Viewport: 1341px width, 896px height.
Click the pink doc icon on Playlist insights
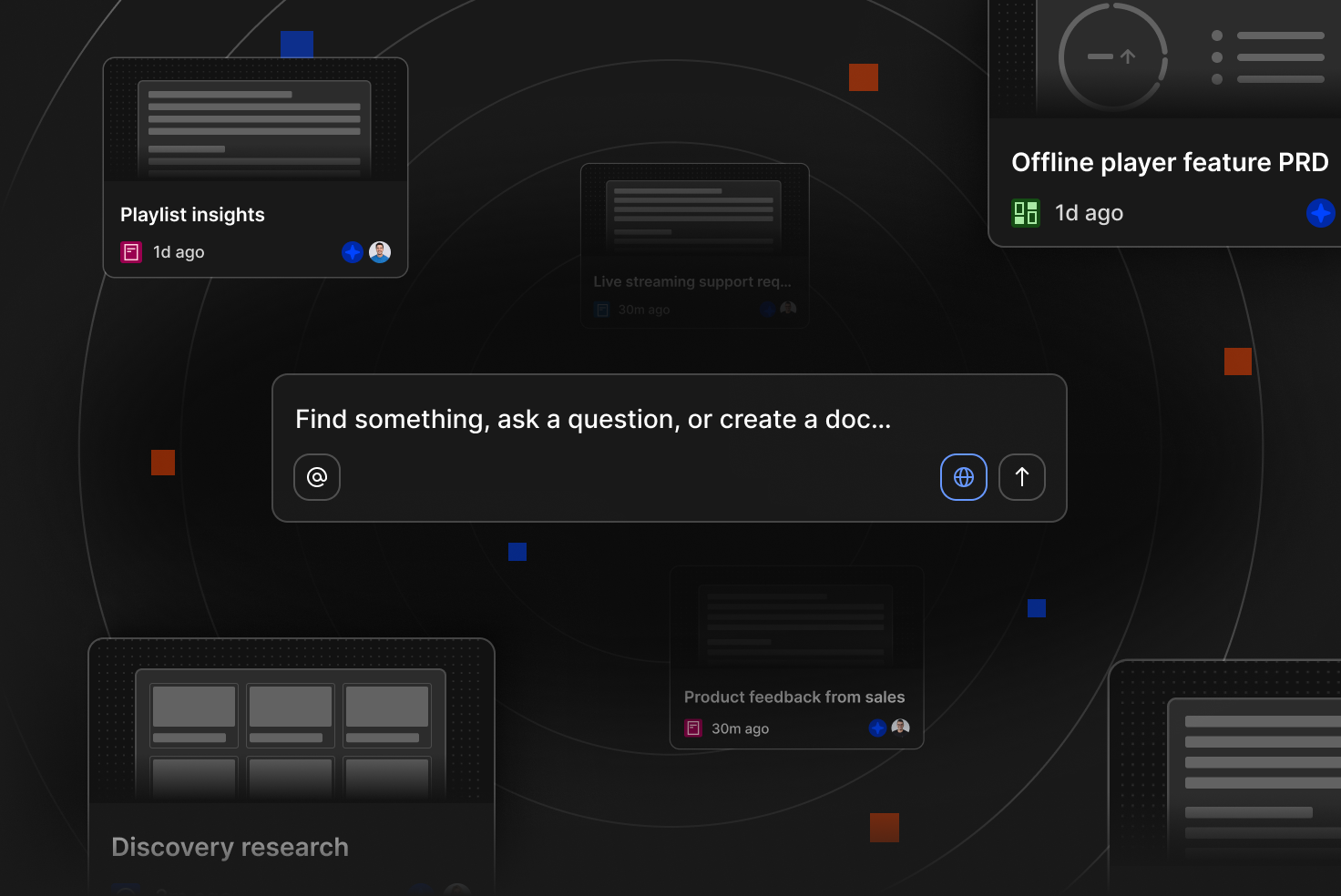coord(130,252)
